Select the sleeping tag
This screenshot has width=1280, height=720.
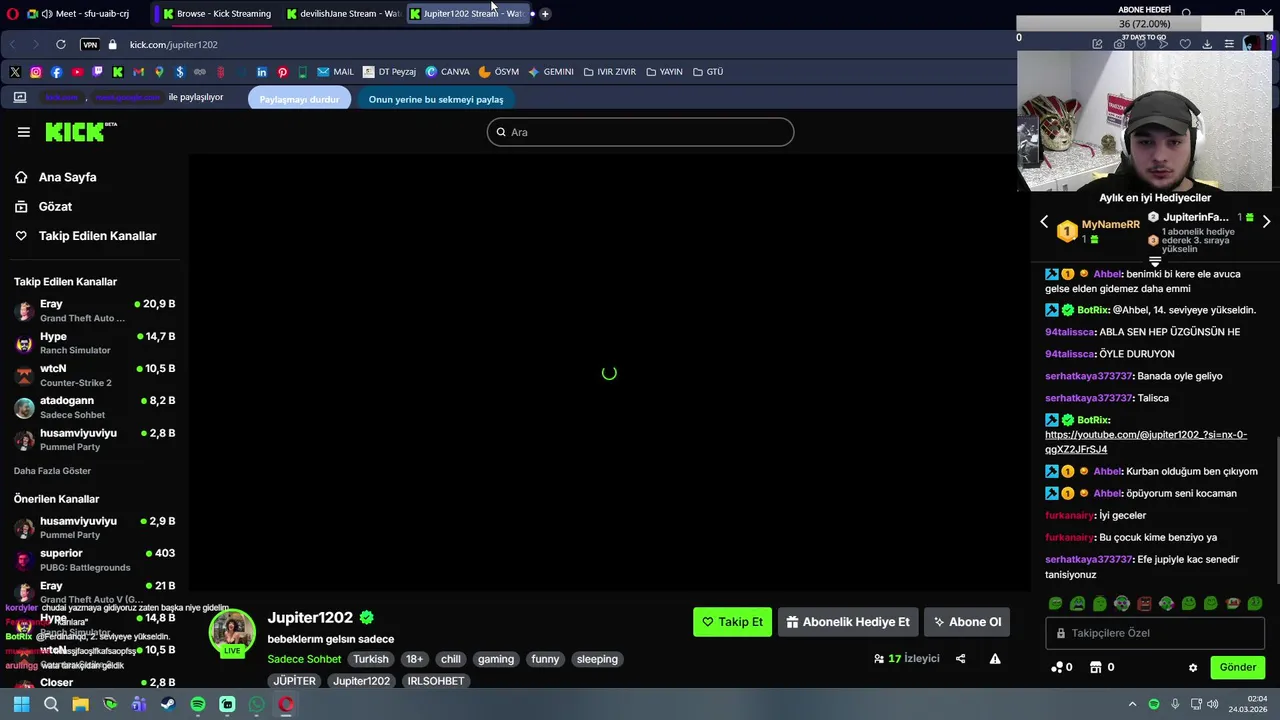(x=597, y=659)
